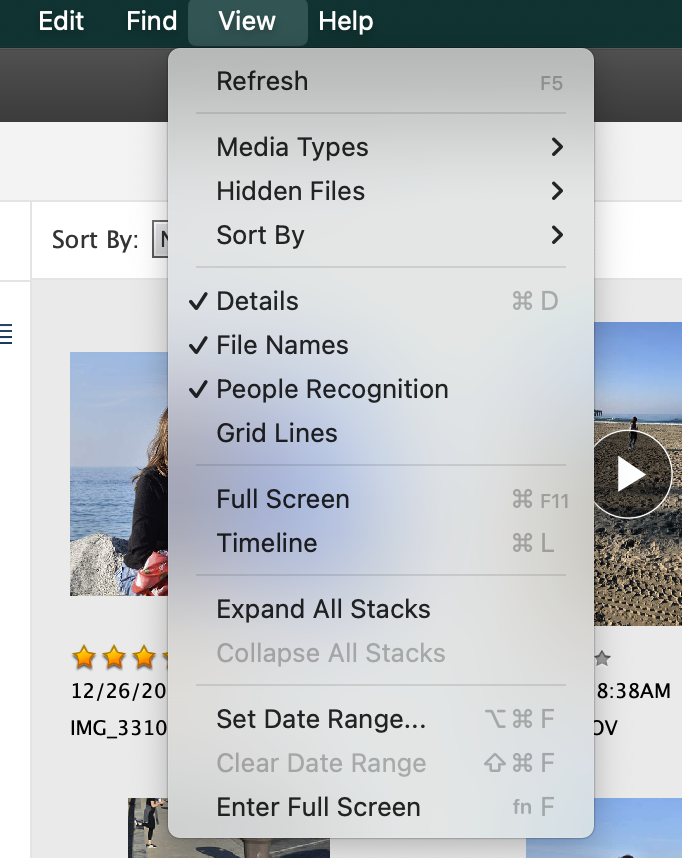The width and height of the screenshot is (682, 858).
Task: Choose Expand All Stacks
Action: click(x=323, y=609)
